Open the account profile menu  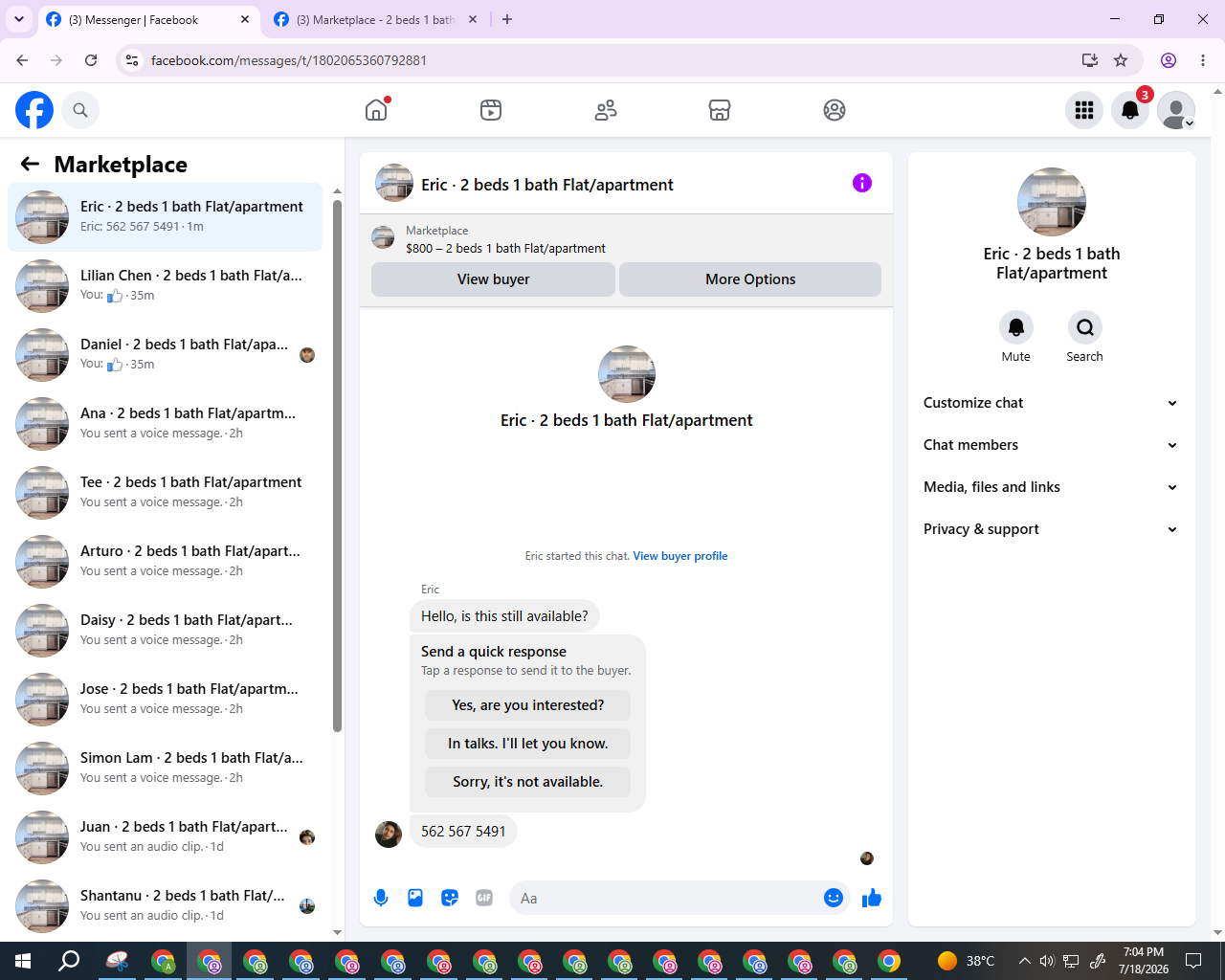[1176, 110]
